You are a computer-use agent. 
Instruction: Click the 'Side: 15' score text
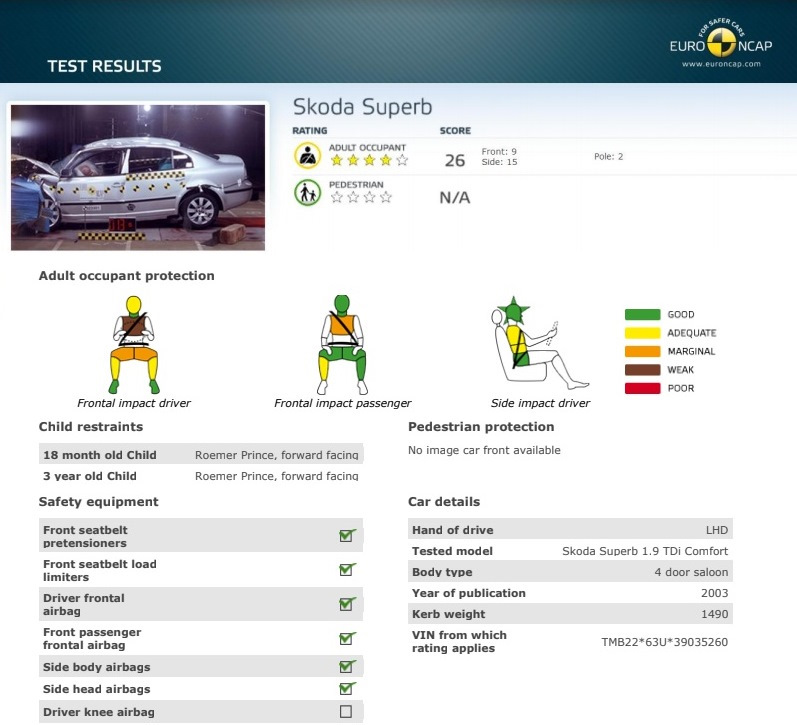(499, 162)
